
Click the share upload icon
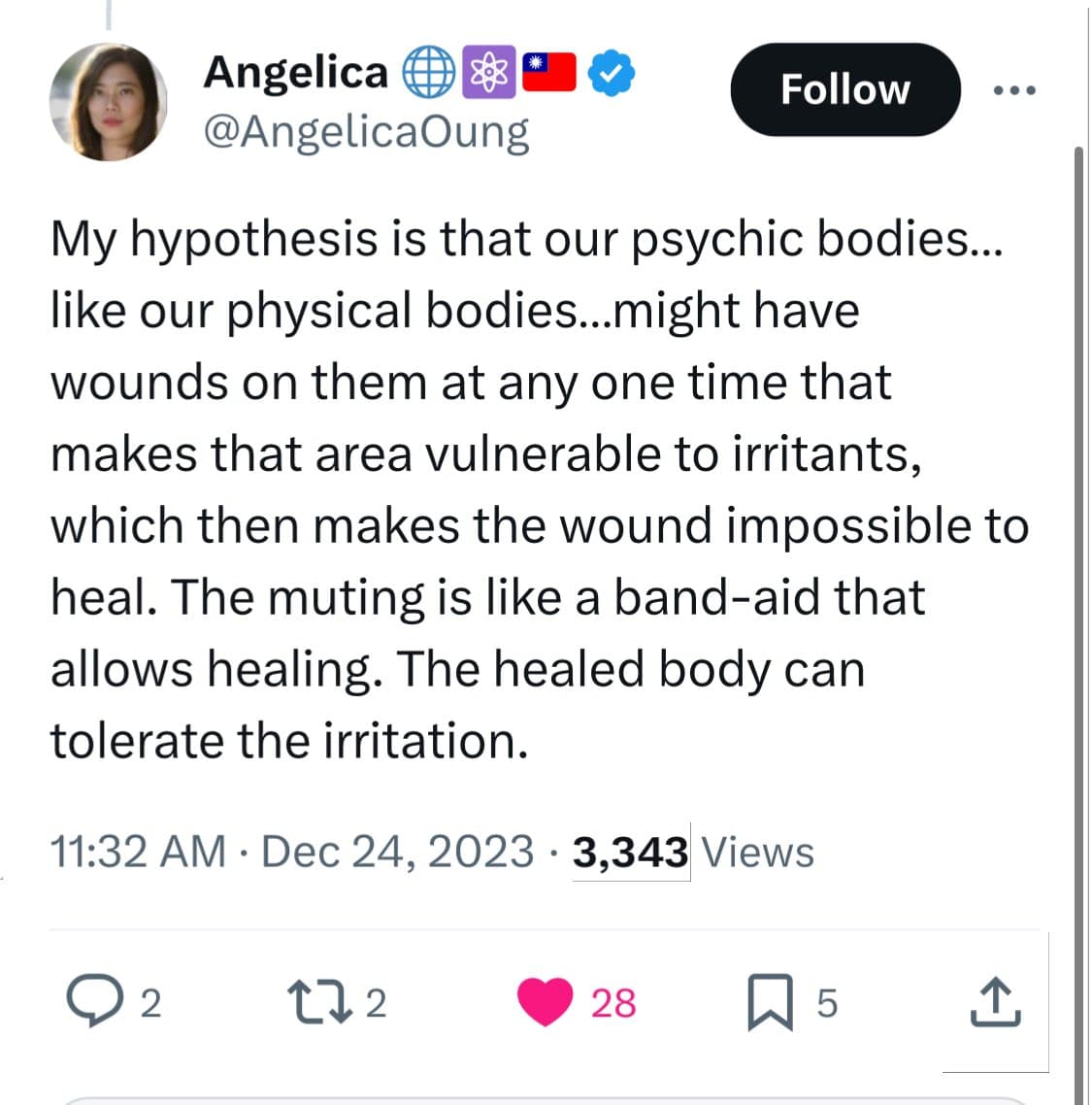pos(996,1001)
